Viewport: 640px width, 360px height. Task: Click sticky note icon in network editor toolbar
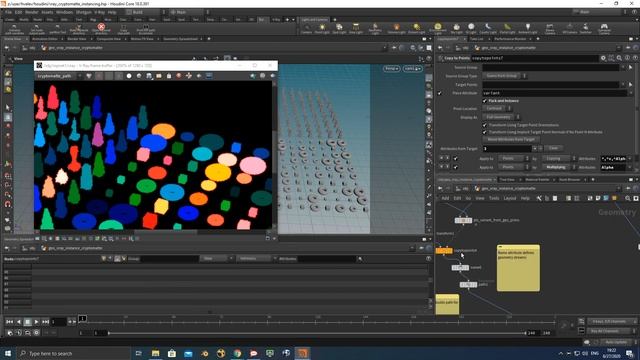pyautogui.click(x=614, y=198)
